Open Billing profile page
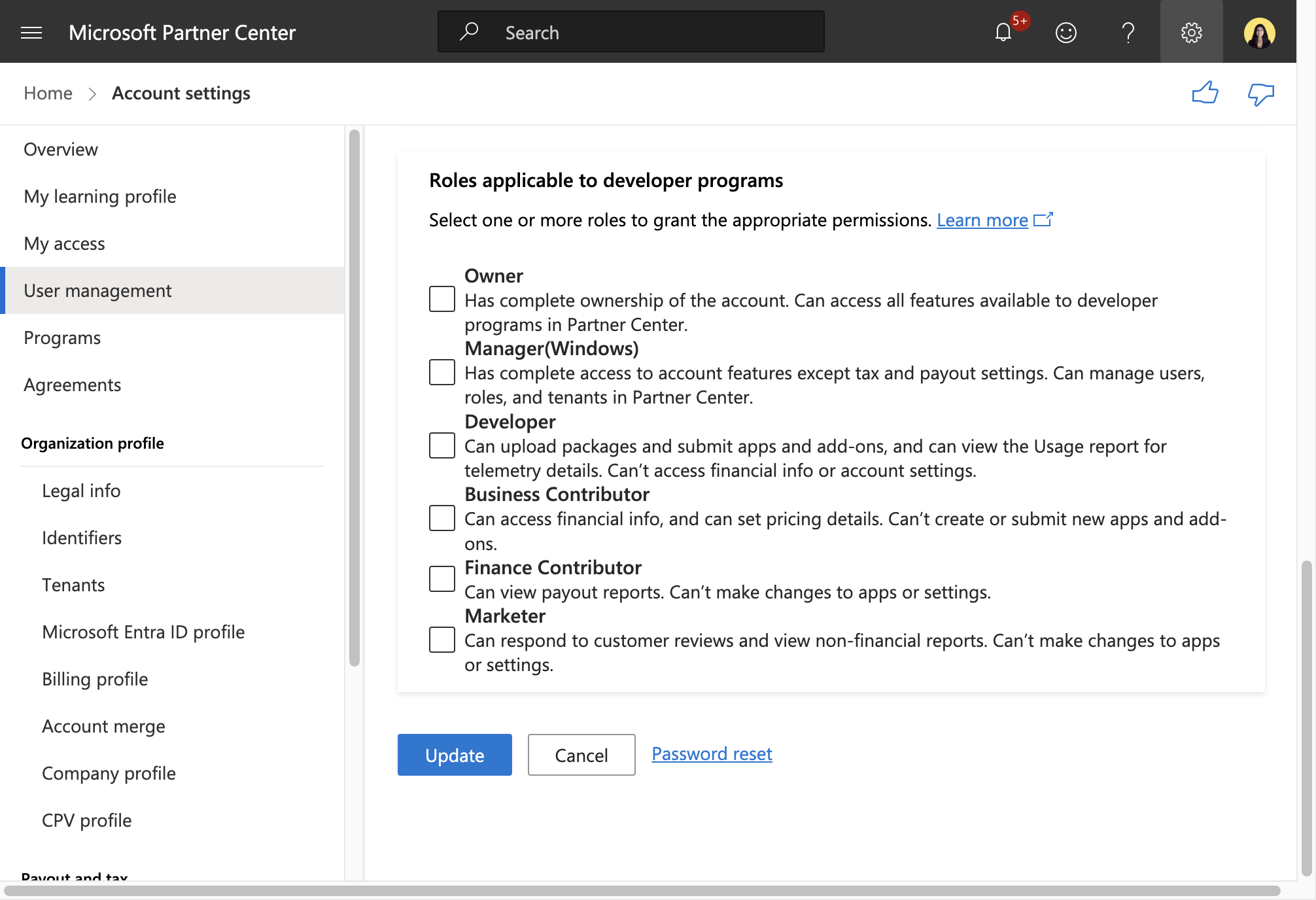The image size is (1316, 900). pos(173,679)
